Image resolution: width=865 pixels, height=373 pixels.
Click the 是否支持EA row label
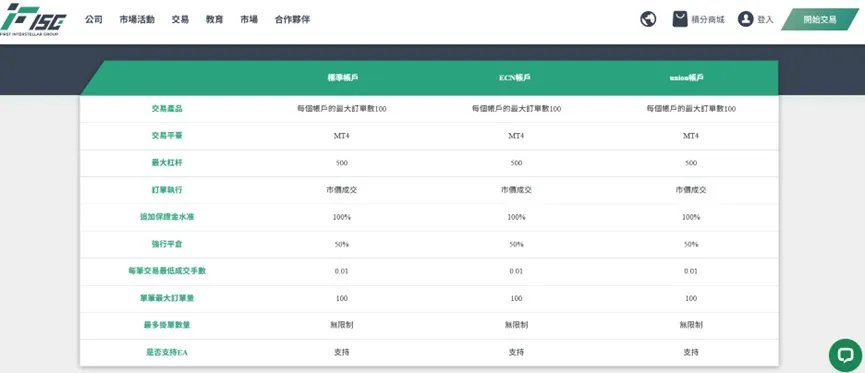pos(167,352)
